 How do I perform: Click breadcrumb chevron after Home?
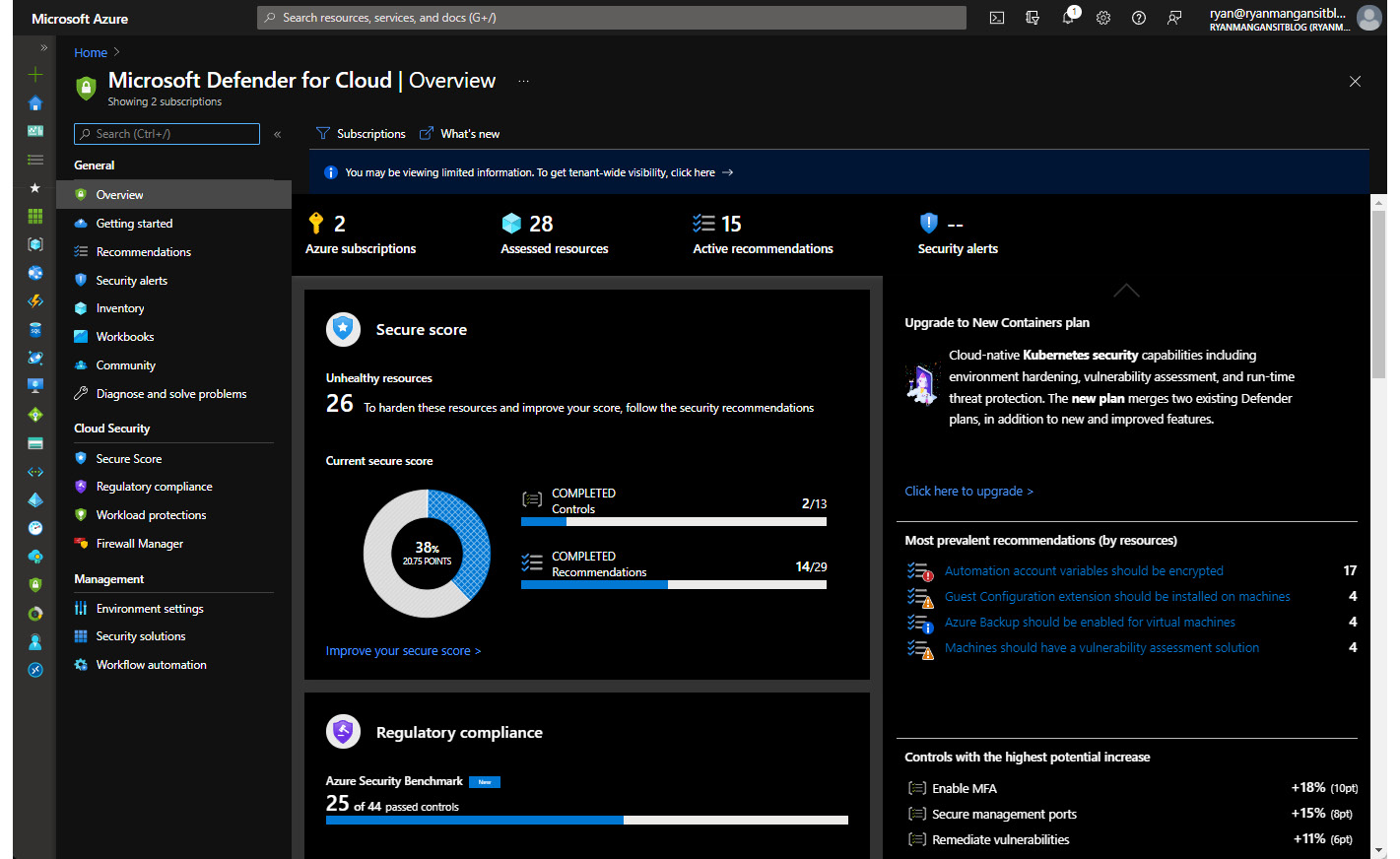coord(116,52)
